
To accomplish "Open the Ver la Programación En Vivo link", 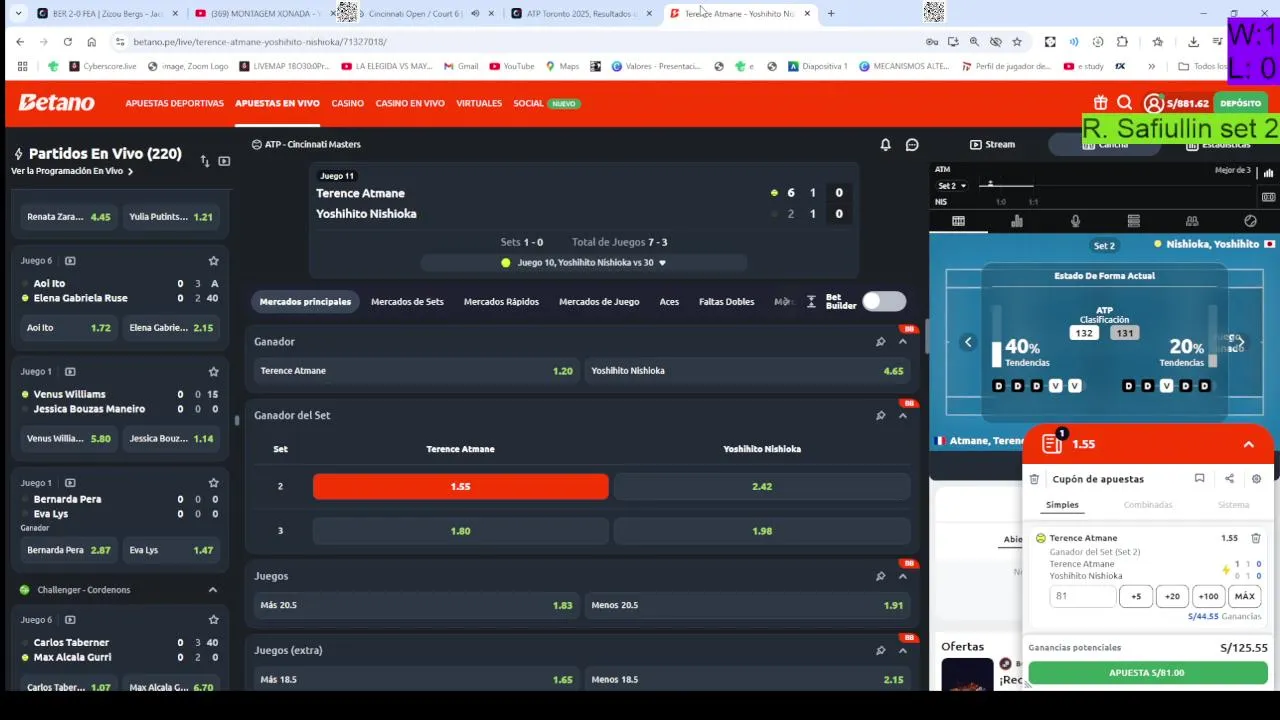I will click(72, 171).
